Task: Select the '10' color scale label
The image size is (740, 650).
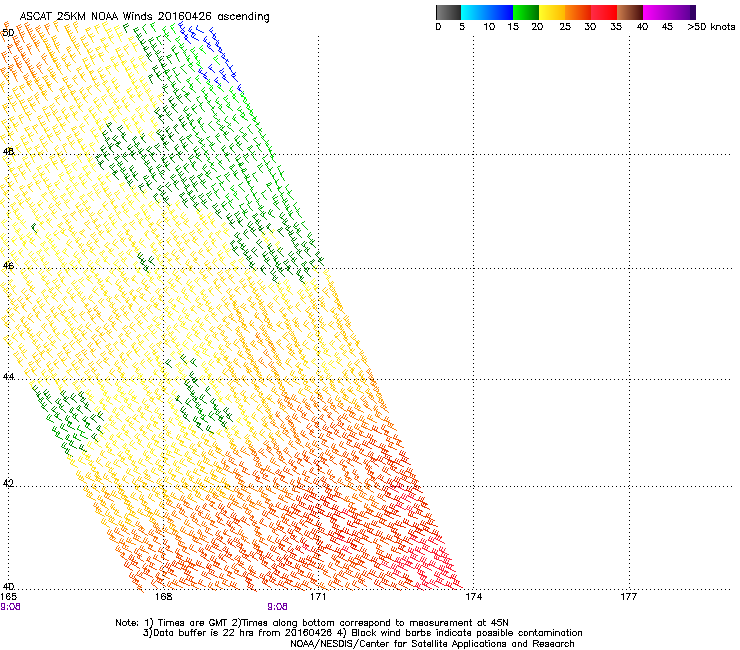Action: point(489,27)
